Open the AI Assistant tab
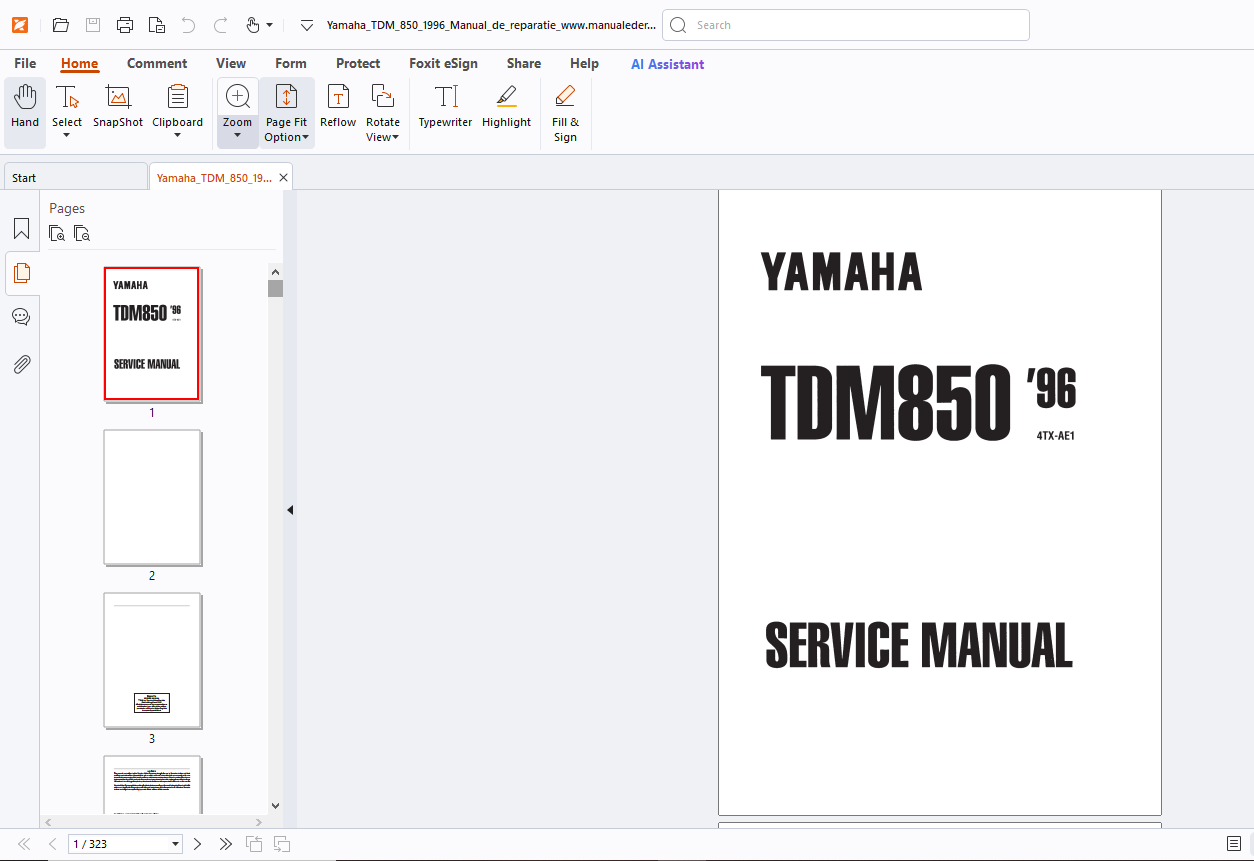Screen dimensions: 1254x861 click(x=667, y=64)
